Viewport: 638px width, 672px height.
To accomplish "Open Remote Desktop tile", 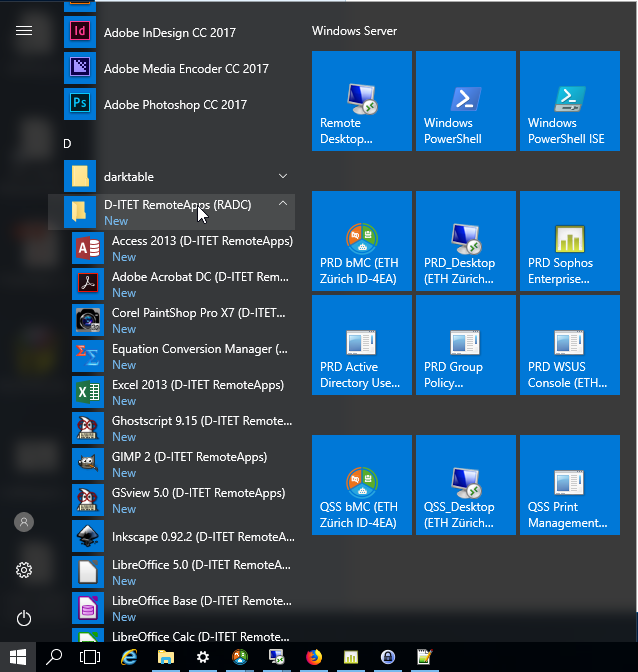I will (362, 101).
